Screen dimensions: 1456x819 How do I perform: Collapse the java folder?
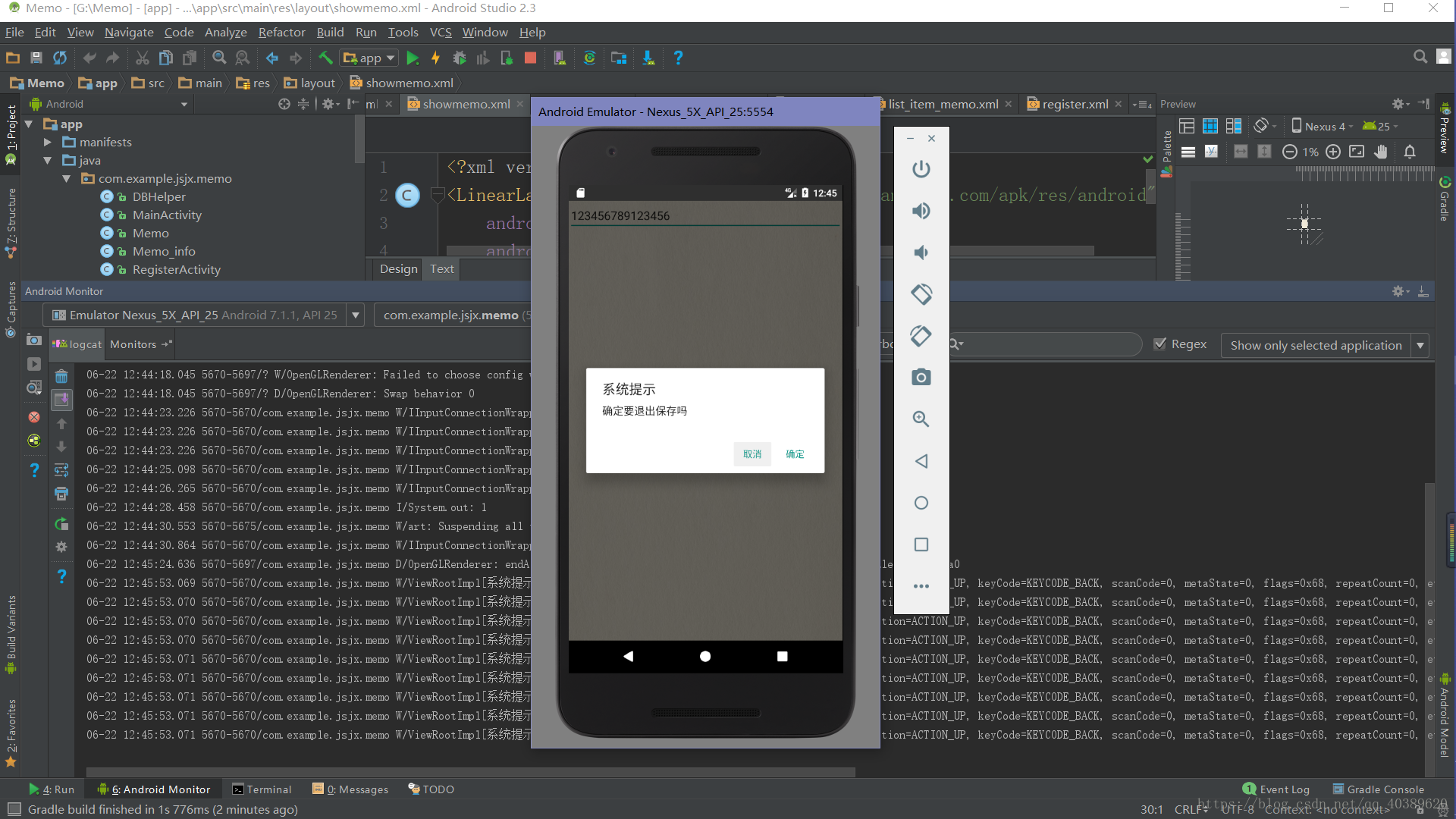[x=47, y=161]
